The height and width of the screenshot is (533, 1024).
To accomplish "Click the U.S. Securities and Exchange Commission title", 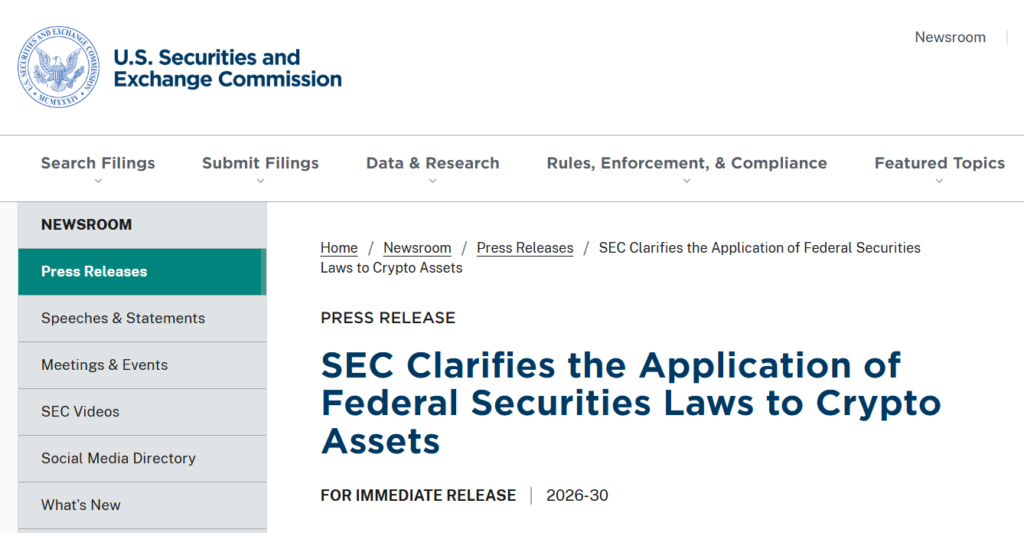I will tap(228, 68).
